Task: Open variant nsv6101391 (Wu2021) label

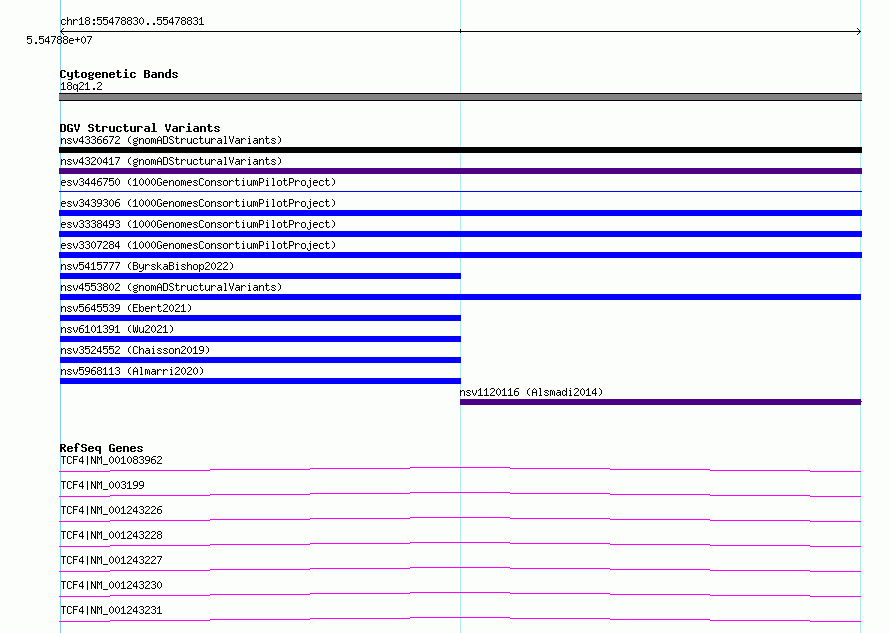Action: [117, 329]
